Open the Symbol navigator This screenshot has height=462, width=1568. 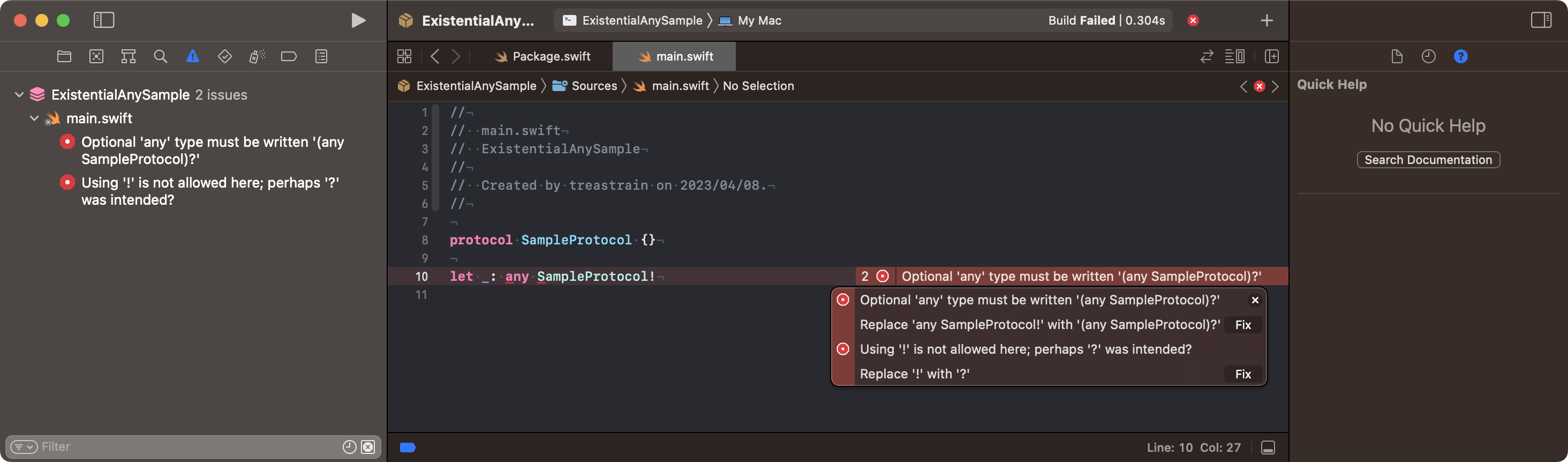[129, 57]
